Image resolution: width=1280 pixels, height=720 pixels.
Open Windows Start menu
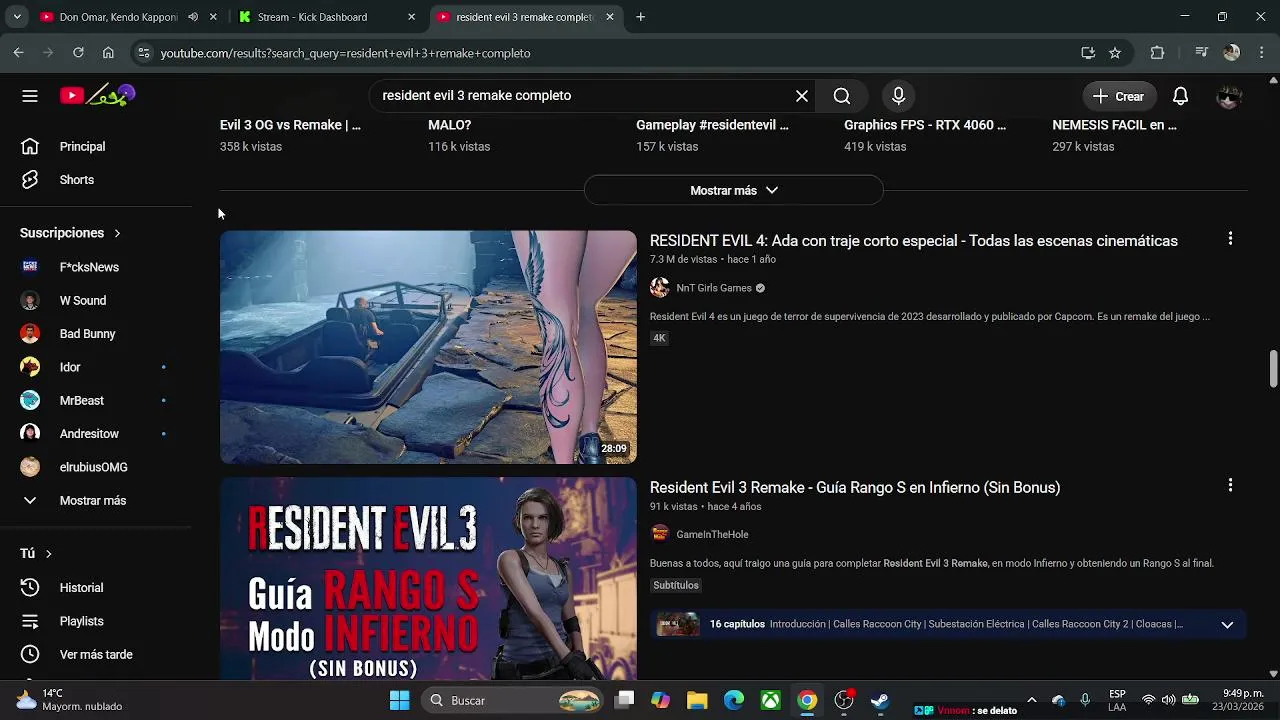coord(399,700)
